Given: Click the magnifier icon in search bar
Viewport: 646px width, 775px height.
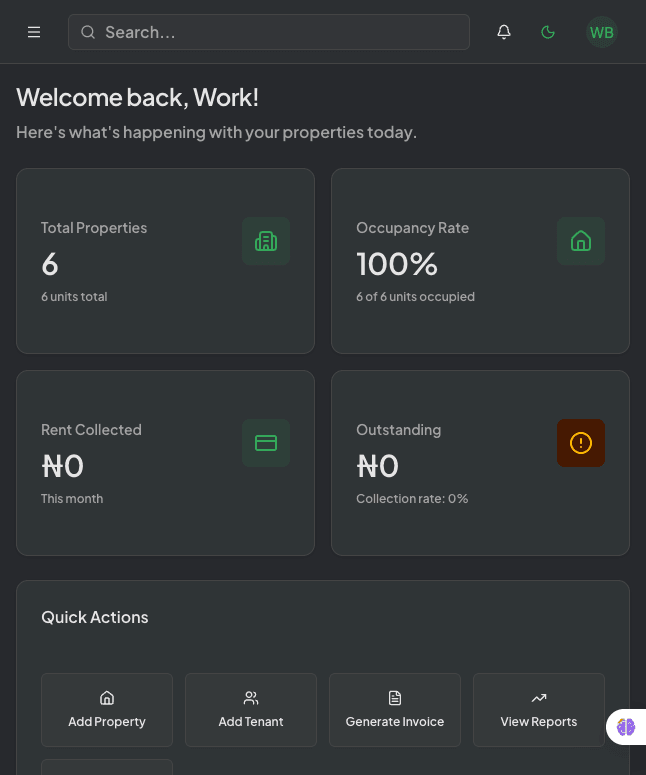Looking at the screenshot, I should [x=88, y=32].
